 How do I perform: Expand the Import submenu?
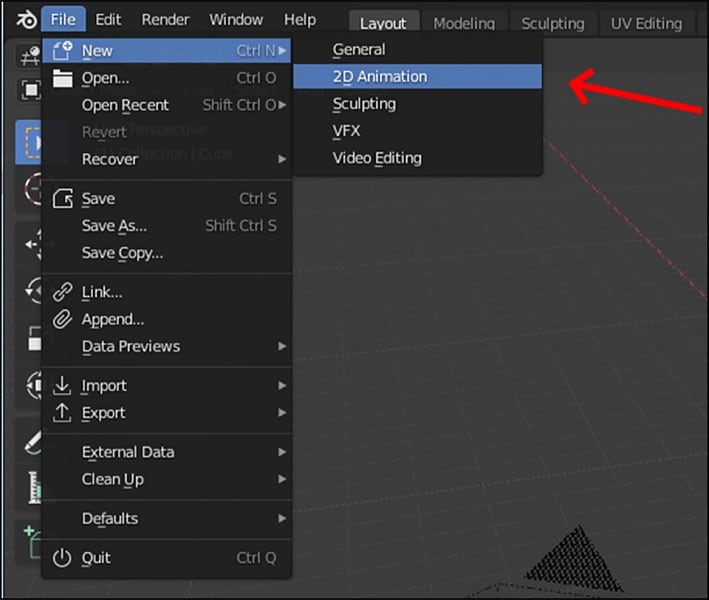(167, 386)
